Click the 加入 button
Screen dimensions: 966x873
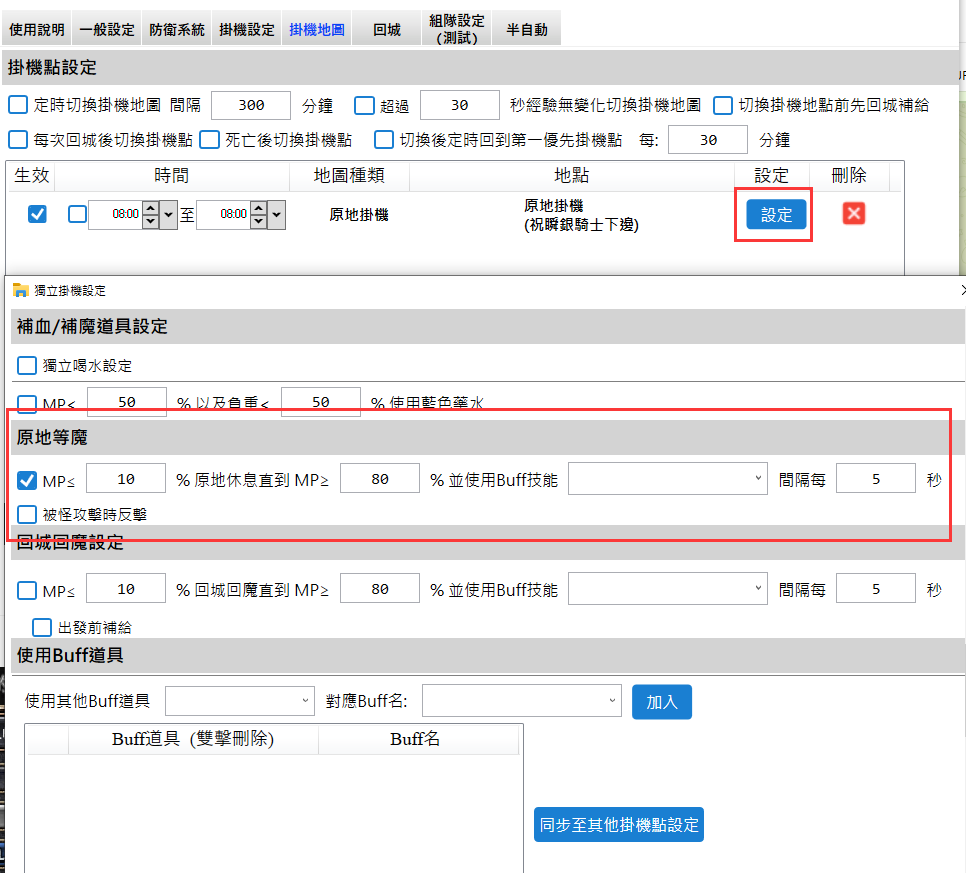[662, 702]
